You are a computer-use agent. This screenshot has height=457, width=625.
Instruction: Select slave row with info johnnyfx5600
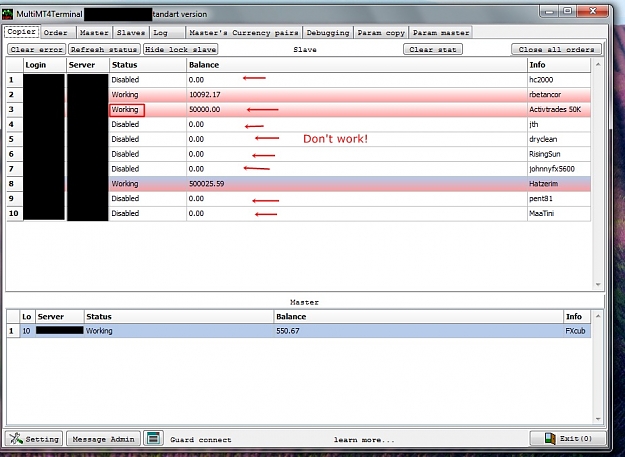[x=299, y=169]
